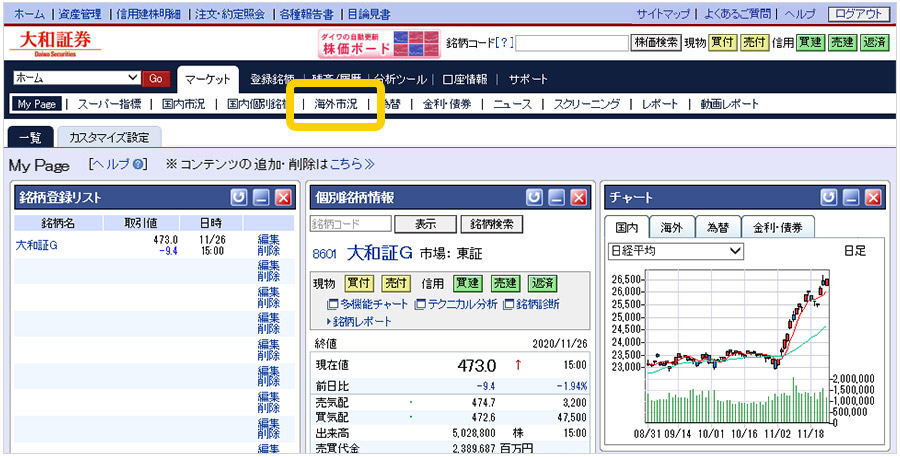Close the チャート panel

tap(874, 198)
